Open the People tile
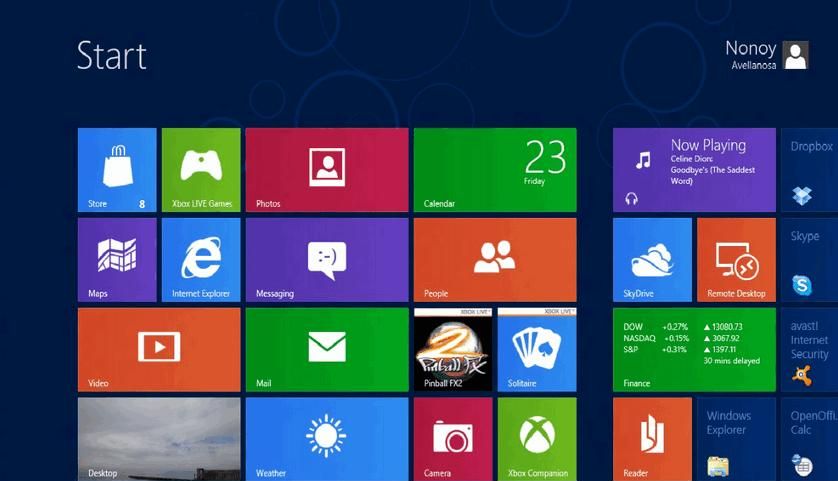This screenshot has height=481, width=838. click(x=495, y=260)
